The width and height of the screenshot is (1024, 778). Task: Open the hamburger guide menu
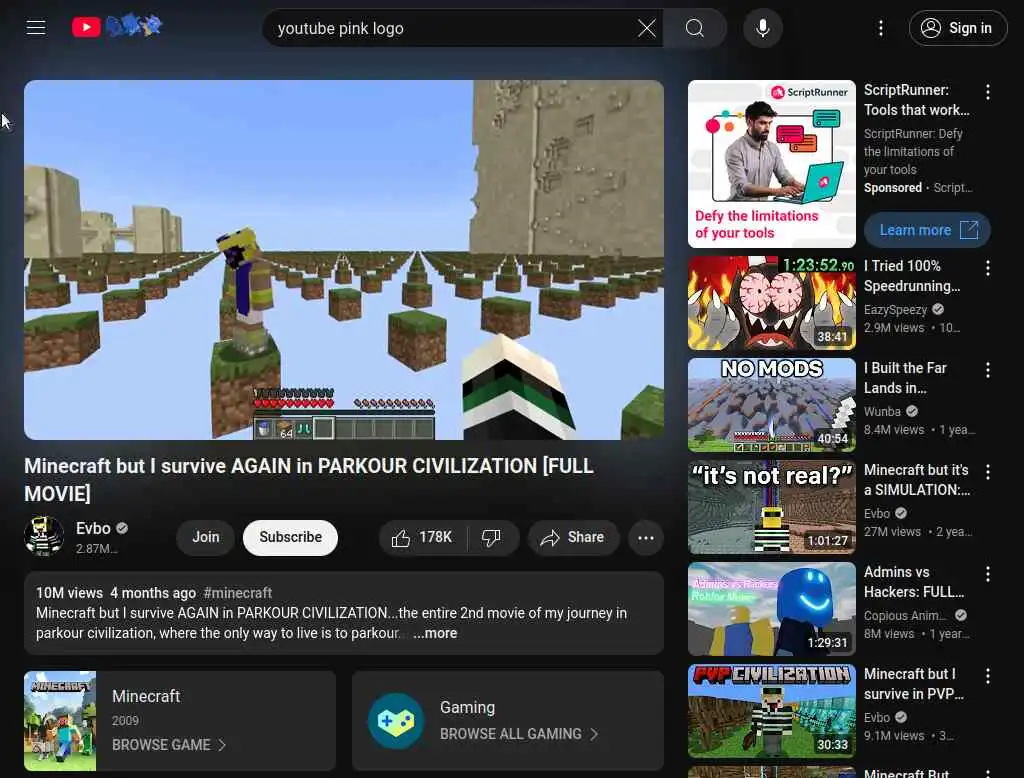click(x=36, y=27)
